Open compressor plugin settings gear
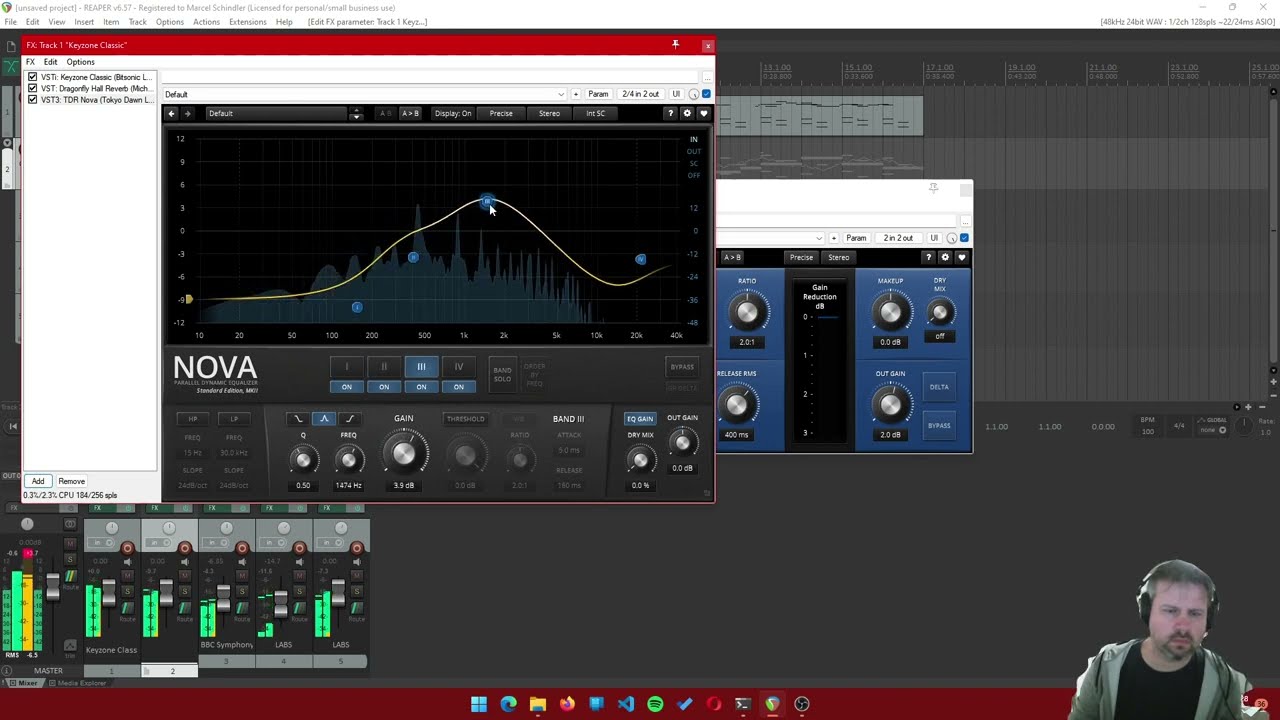1280x720 pixels. [945, 257]
